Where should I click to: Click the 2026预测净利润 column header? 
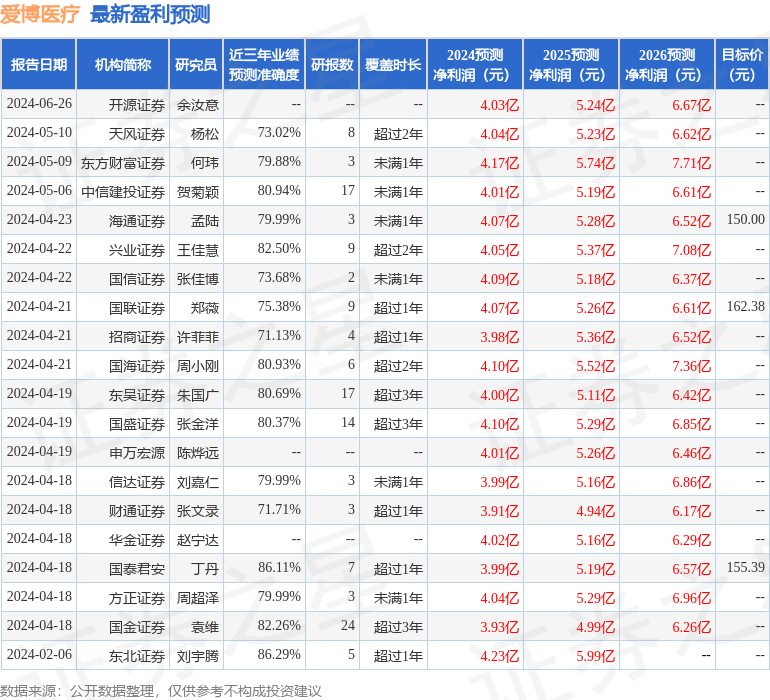tap(667, 64)
